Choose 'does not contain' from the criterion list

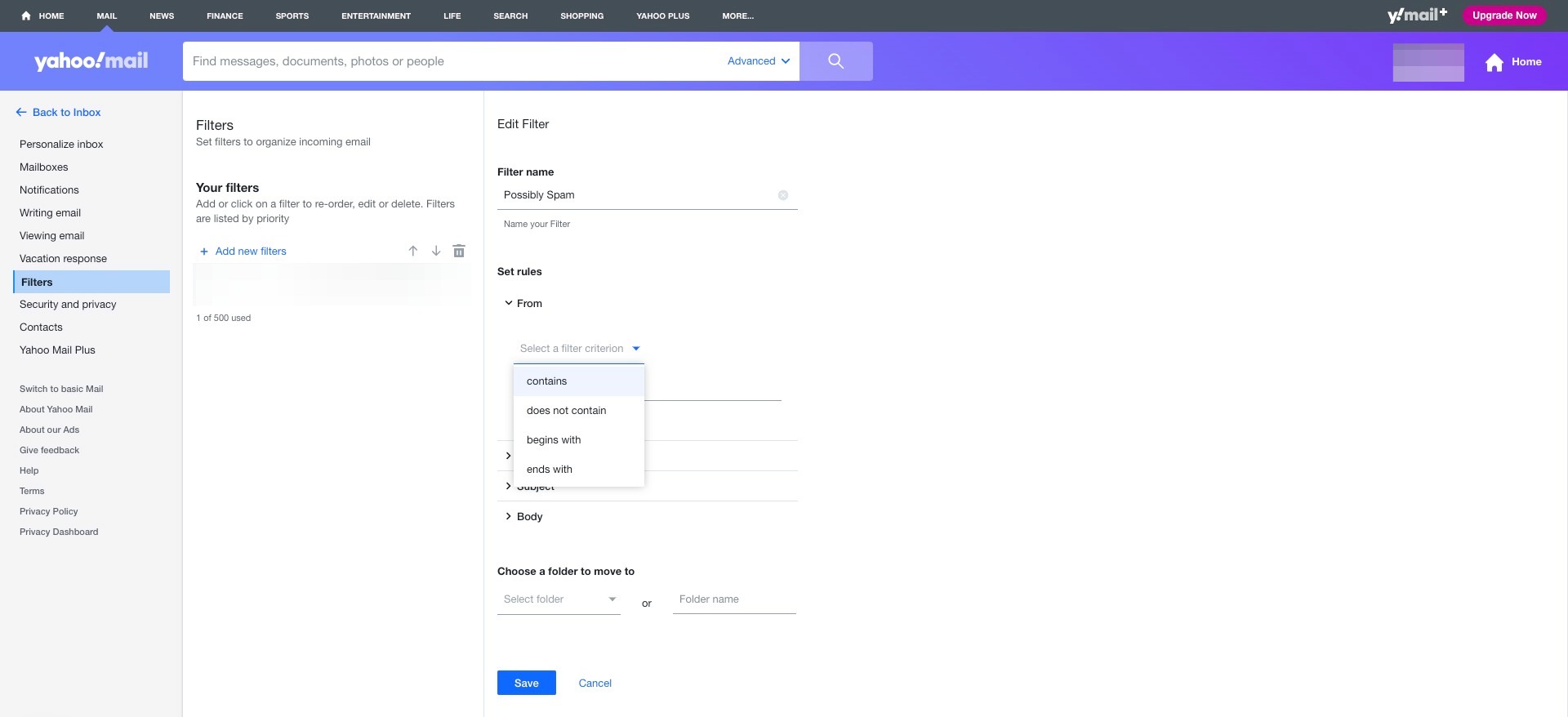[566, 411]
